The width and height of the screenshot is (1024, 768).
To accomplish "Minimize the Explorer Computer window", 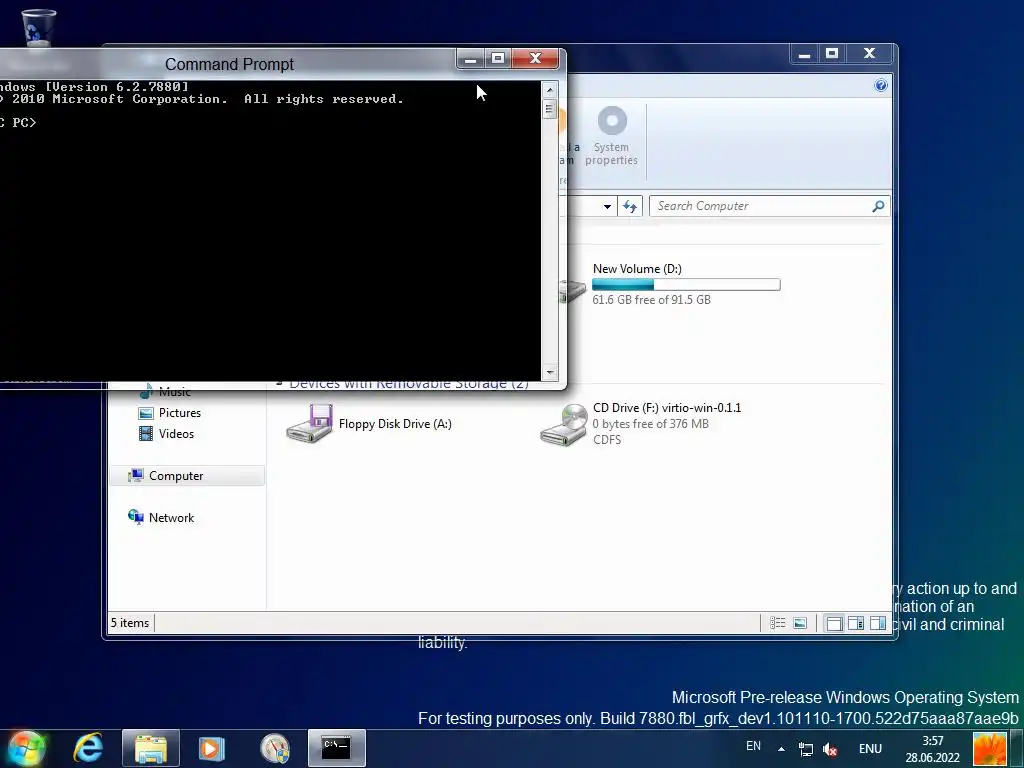I will click(805, 54).
